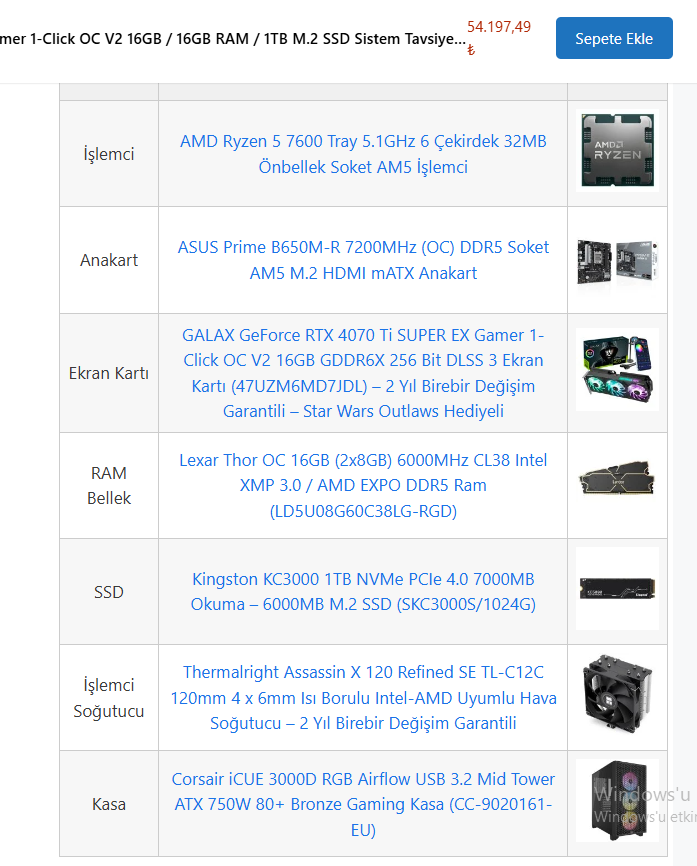
Task: Open the Corsair iCUE 3000D case link
Action: 363,804
